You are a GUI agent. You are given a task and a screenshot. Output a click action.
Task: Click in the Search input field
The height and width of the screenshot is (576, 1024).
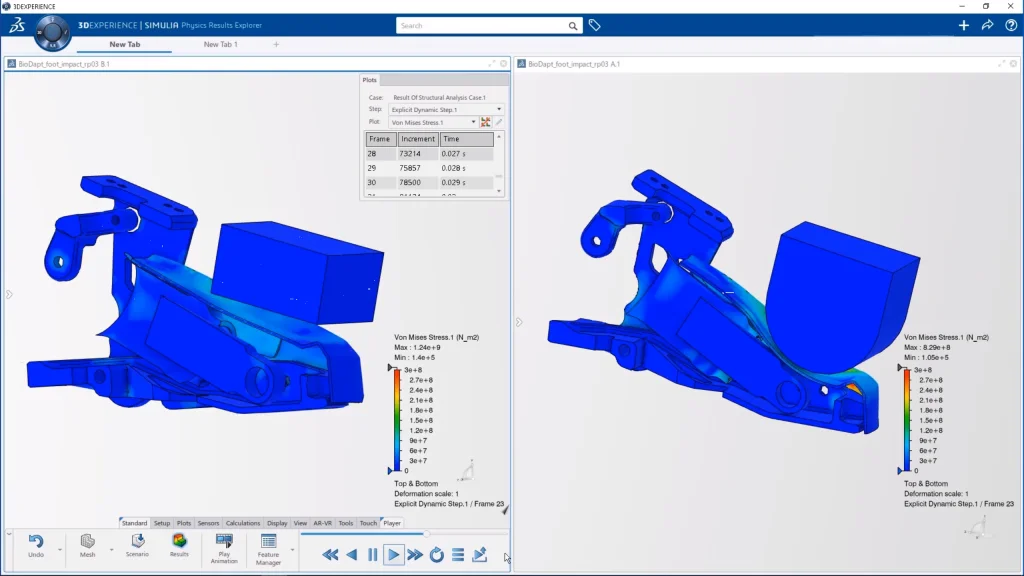click(x=480, y=26)
